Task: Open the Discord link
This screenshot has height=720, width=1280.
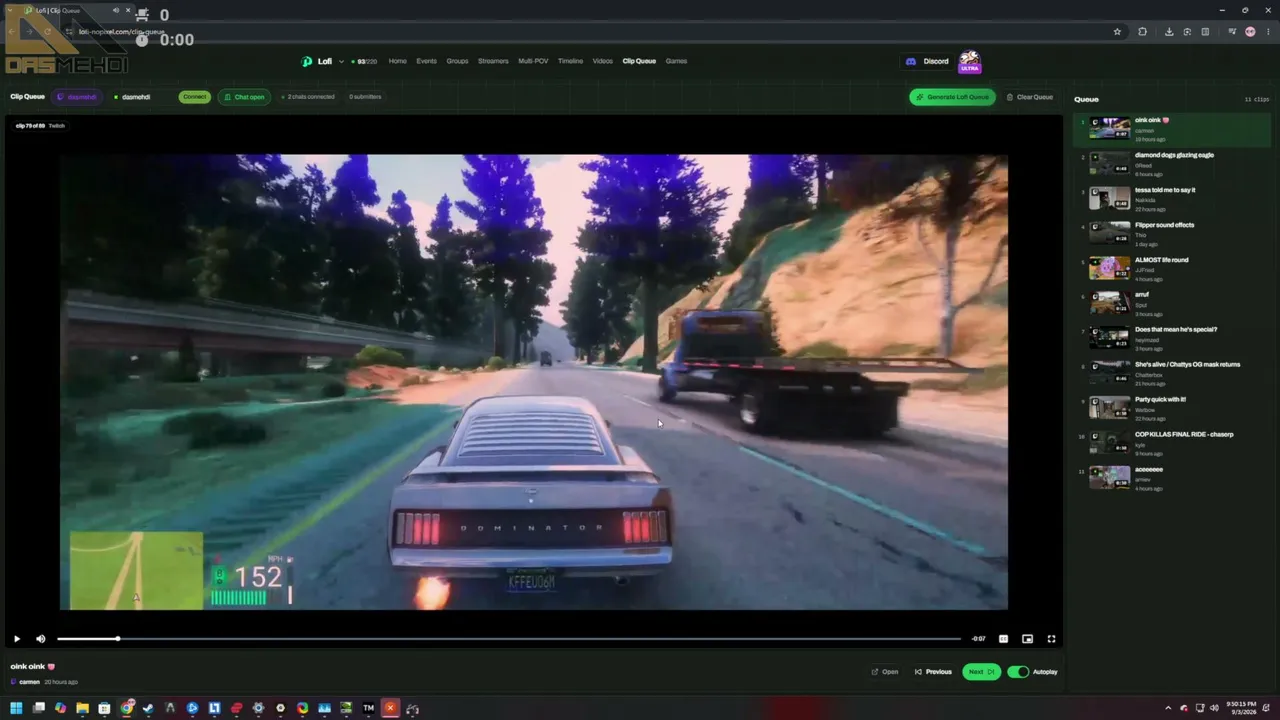Action: click(x=927, y=61)
